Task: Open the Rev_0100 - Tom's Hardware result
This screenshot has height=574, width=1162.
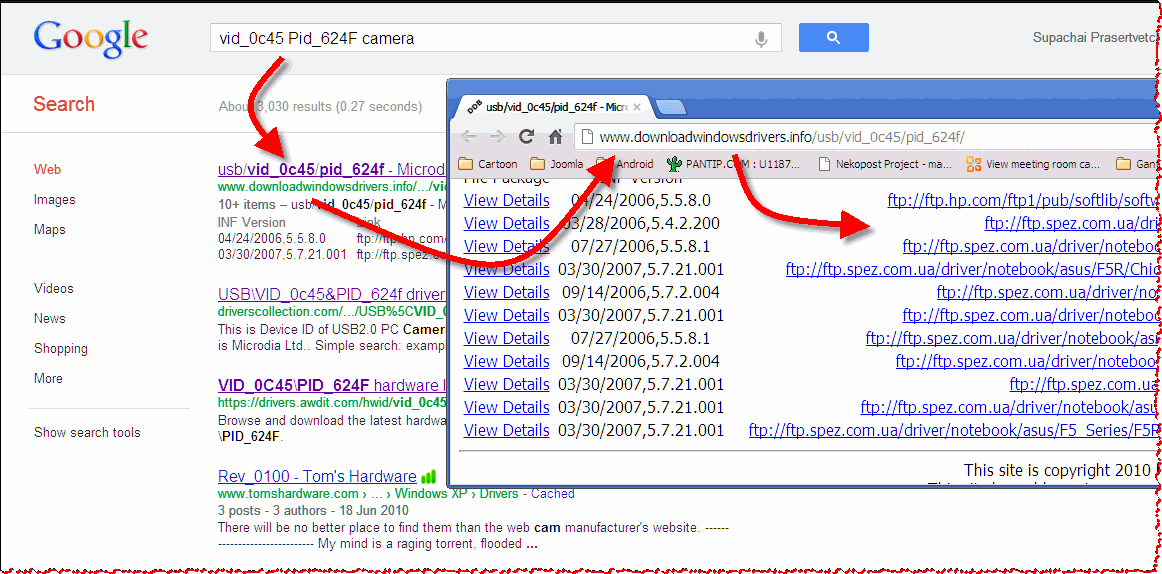Action: [x=317, y=477]
